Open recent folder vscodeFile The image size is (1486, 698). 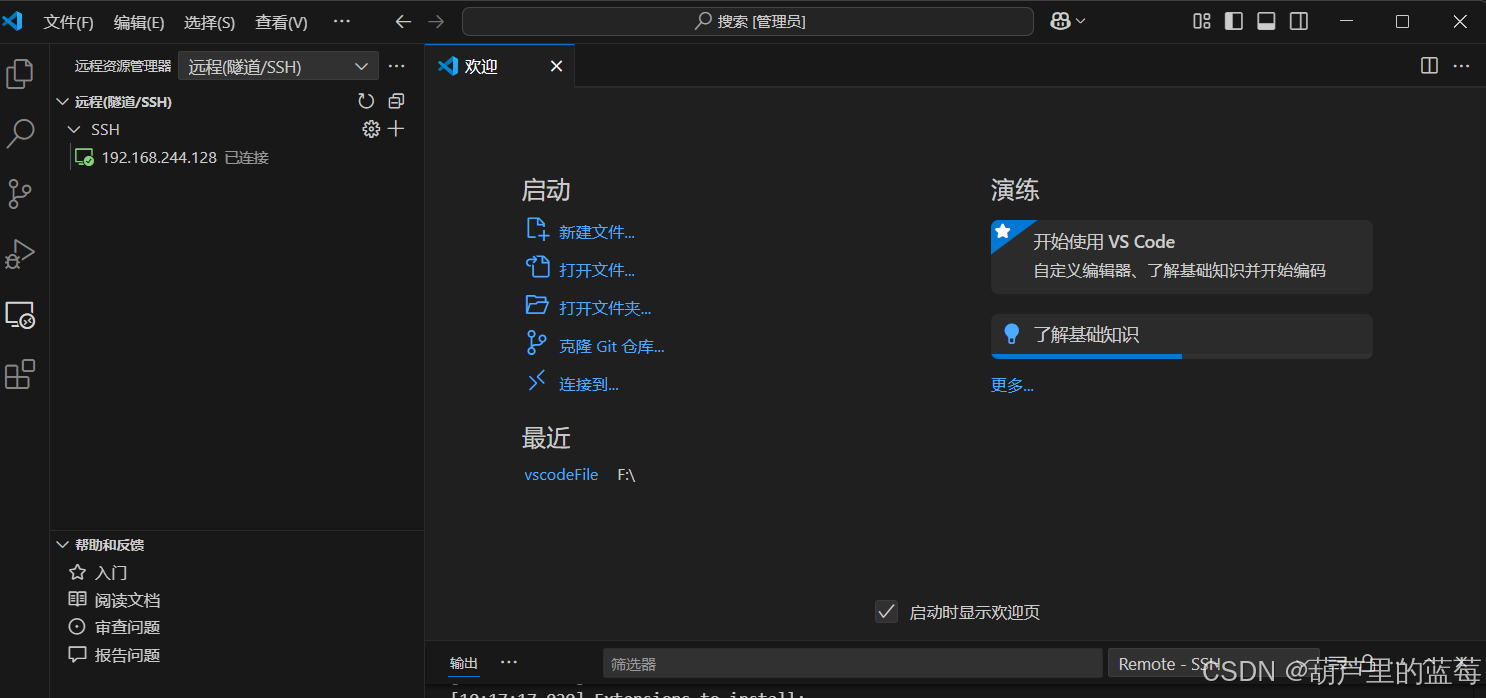pos(561,475)
